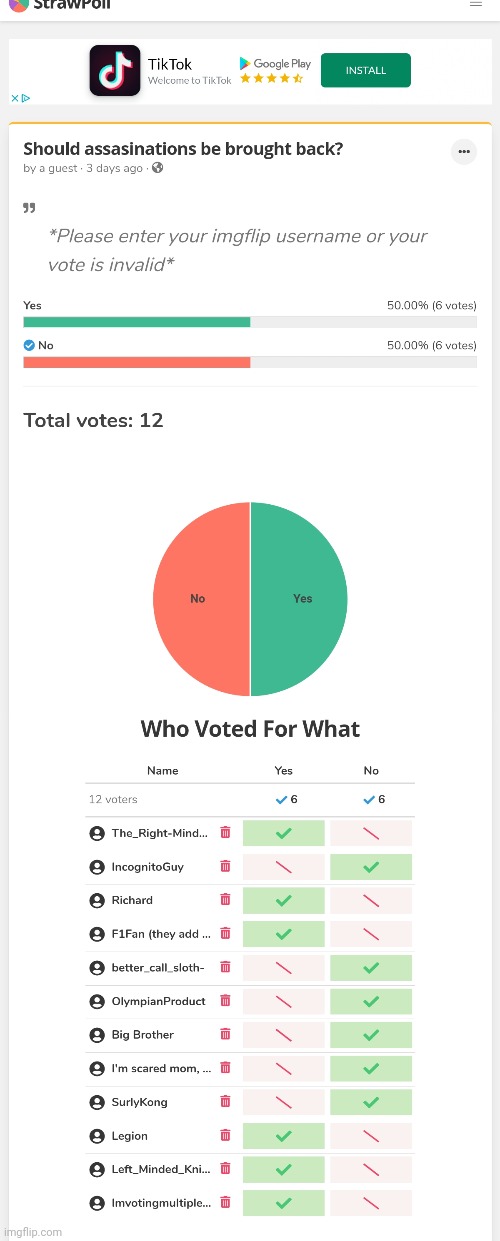Toggle Yes checkmark for The_Right-Mind voter
The height and width of the screenshot is (1241, 500).
click(x=284, y=833)
